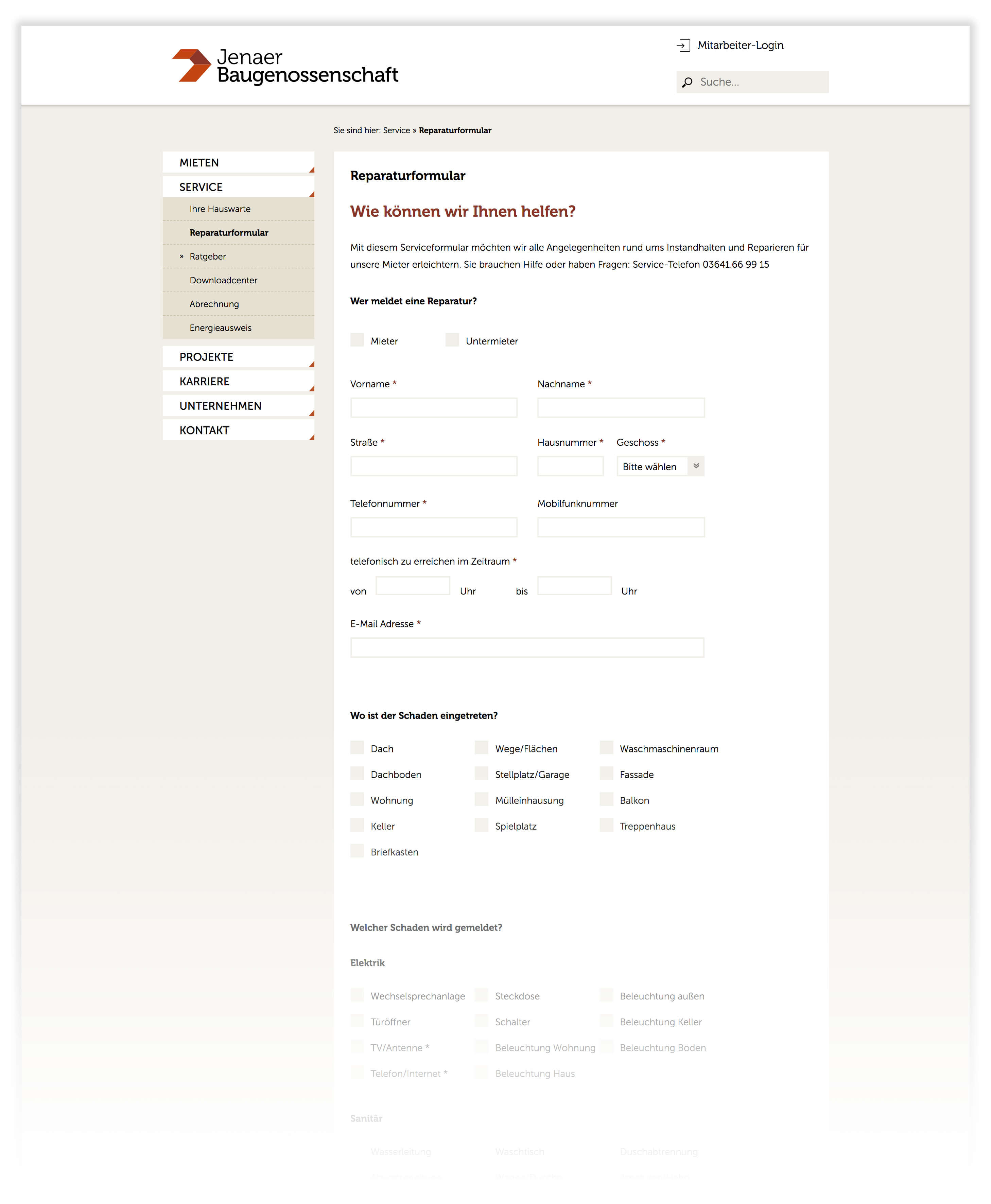Open the KARRIERE menu section
Image resolution: width=991 pixels, height=1204 pixels.
tap(238, 381)
